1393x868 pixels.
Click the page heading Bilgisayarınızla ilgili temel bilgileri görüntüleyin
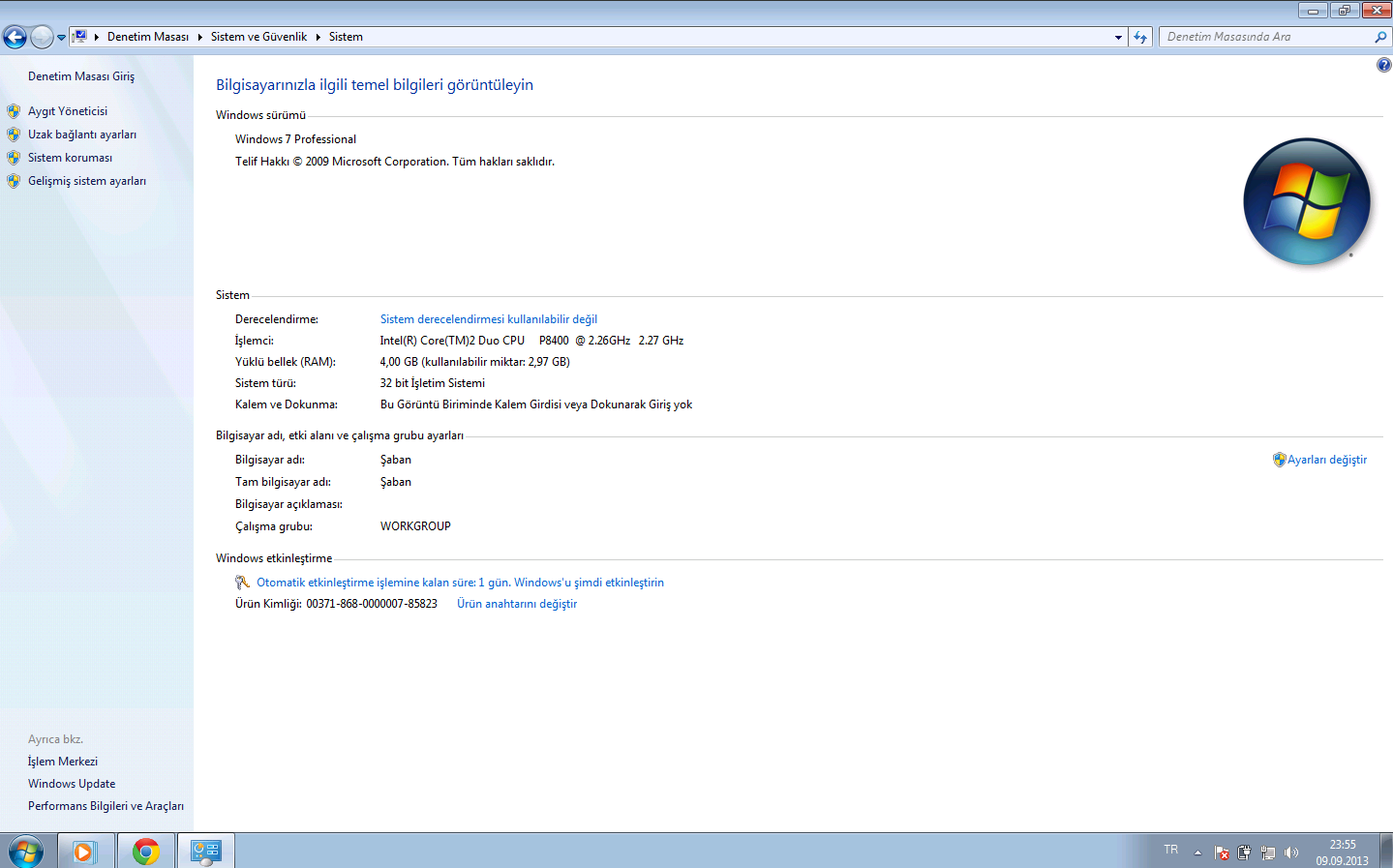coord(375,85)
